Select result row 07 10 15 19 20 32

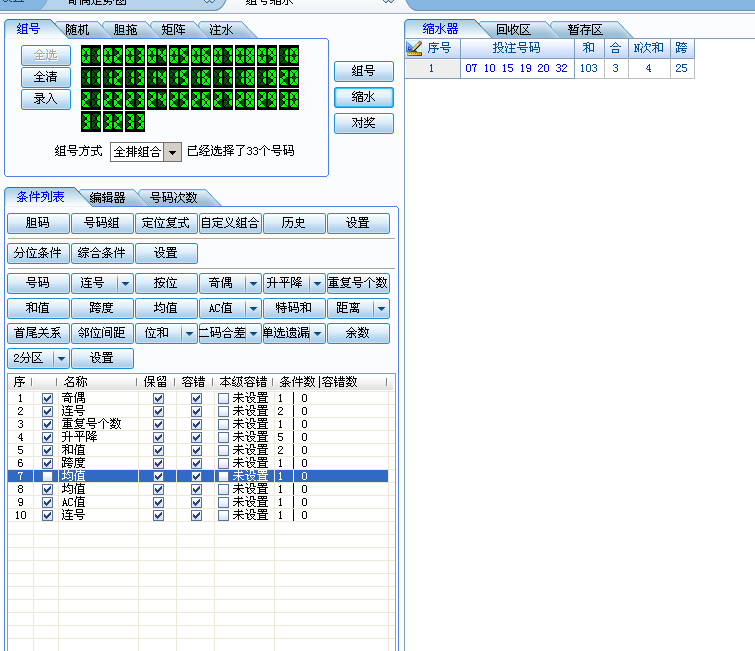pos(516,68)
